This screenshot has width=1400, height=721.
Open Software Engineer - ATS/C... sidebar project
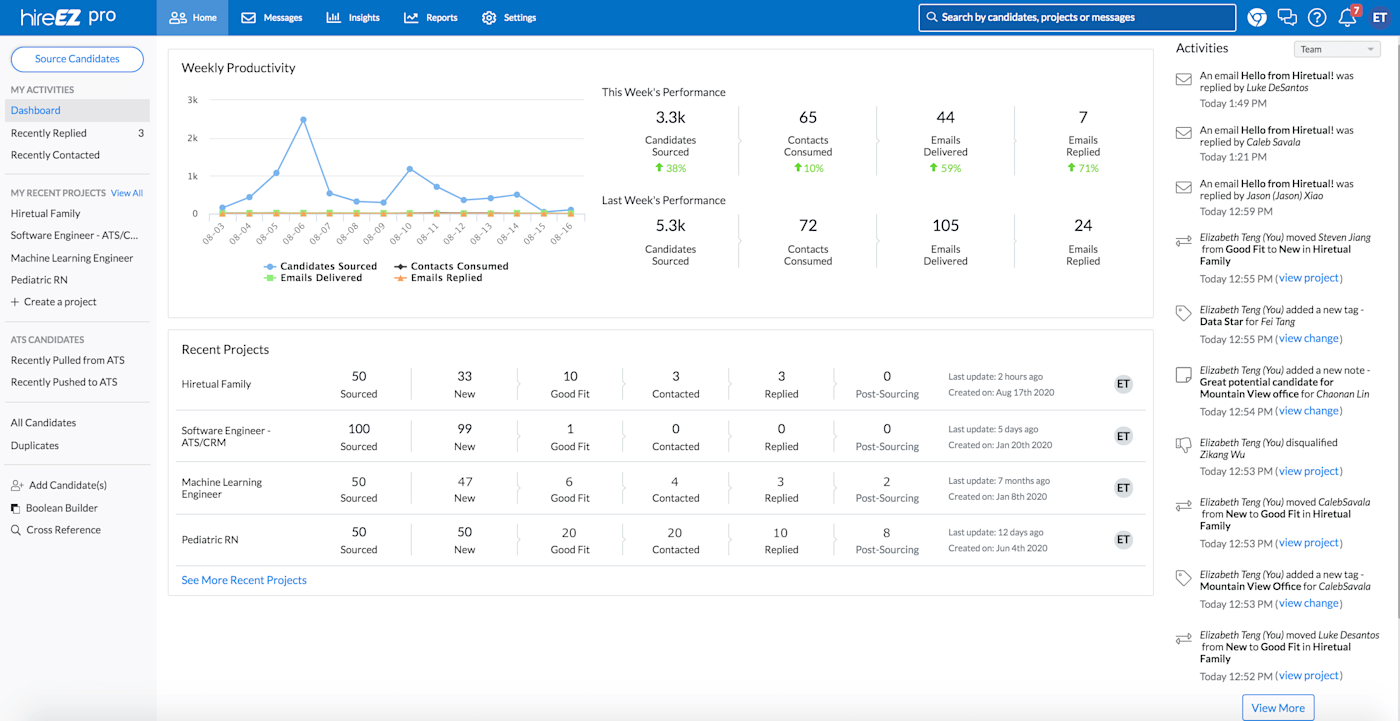(x=75, y=236)
